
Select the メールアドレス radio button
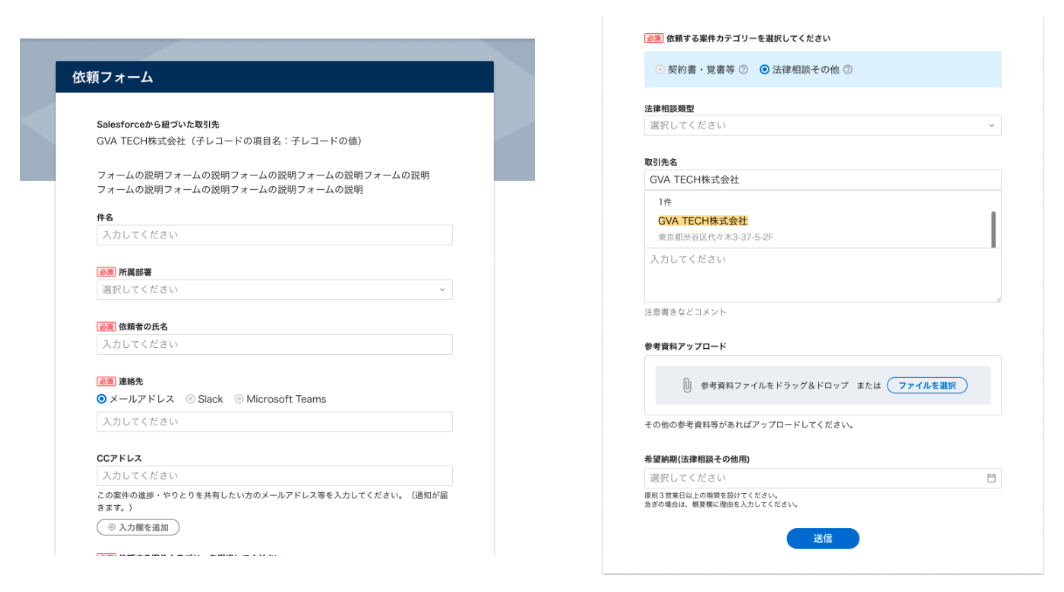click(x=102, y=399)
